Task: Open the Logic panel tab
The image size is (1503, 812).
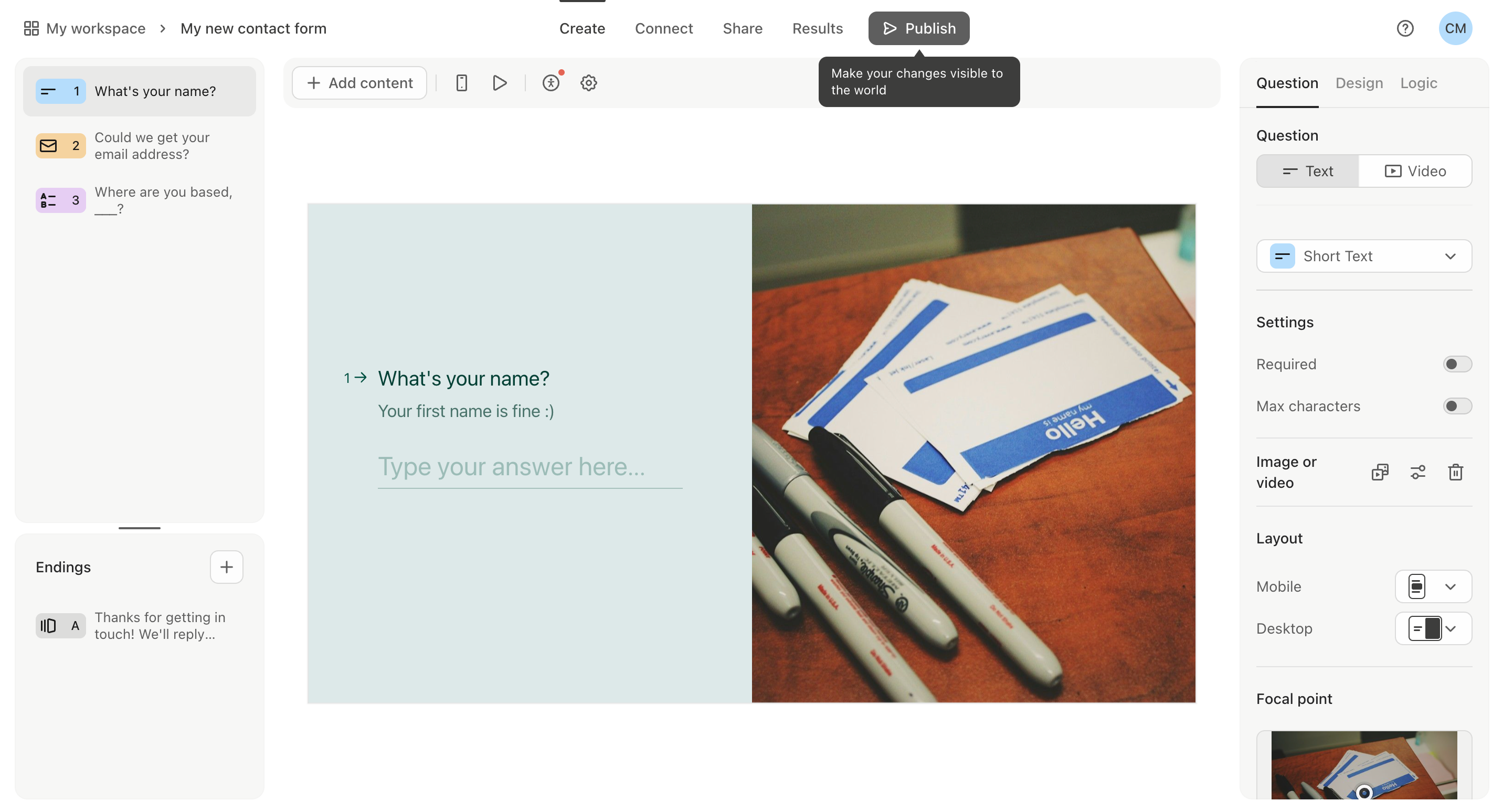Action: (x=1419, y=83)
